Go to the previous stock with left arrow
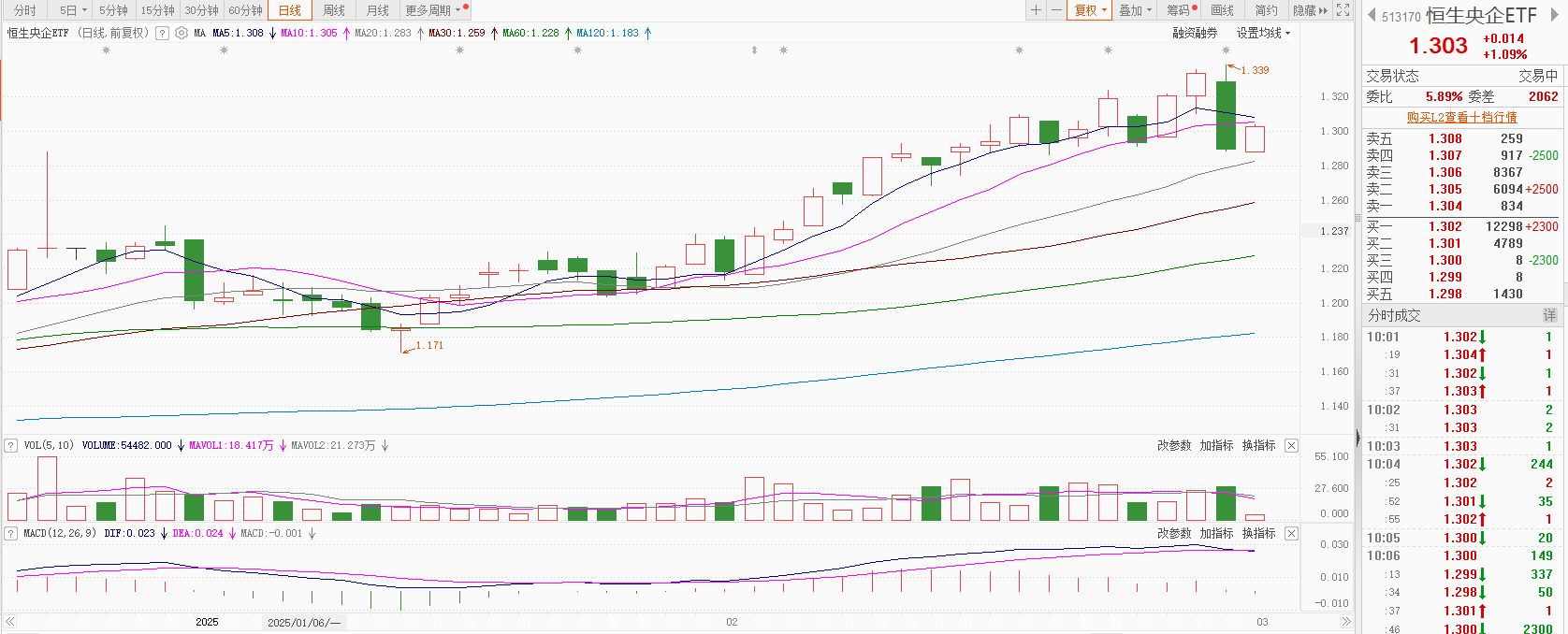Image resolution: width=1568 pixels, height=634 pixels. (1372, 15)
